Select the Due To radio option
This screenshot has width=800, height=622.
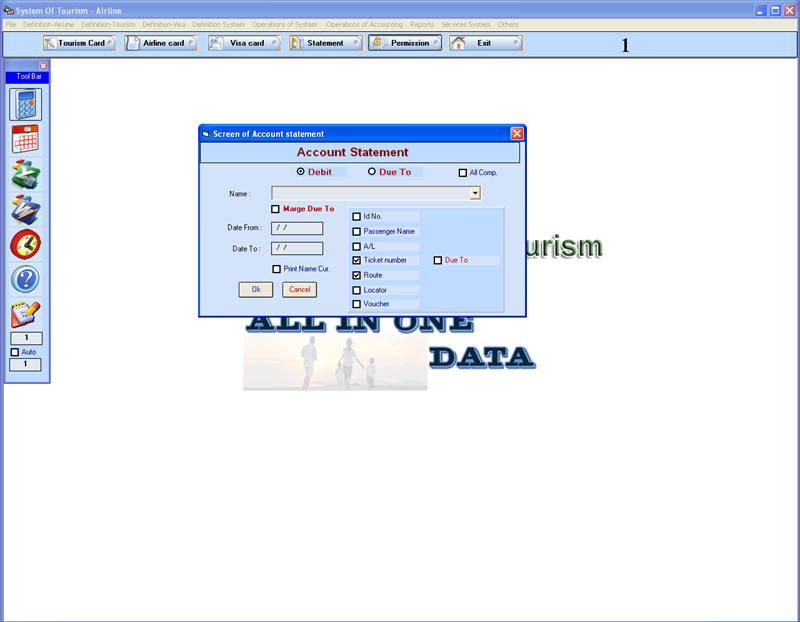[372, 172]
